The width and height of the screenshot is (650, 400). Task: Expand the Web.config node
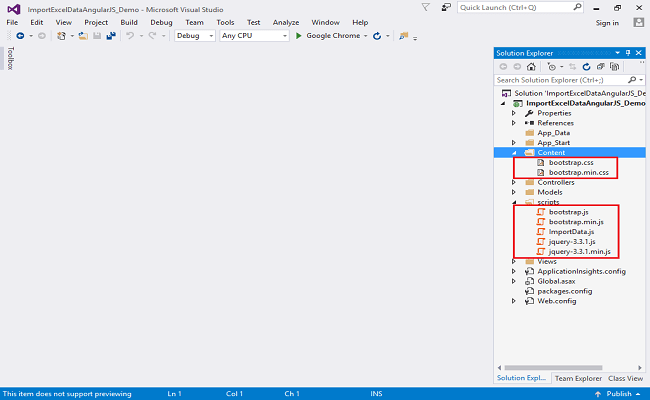click(x=514, y=301)
